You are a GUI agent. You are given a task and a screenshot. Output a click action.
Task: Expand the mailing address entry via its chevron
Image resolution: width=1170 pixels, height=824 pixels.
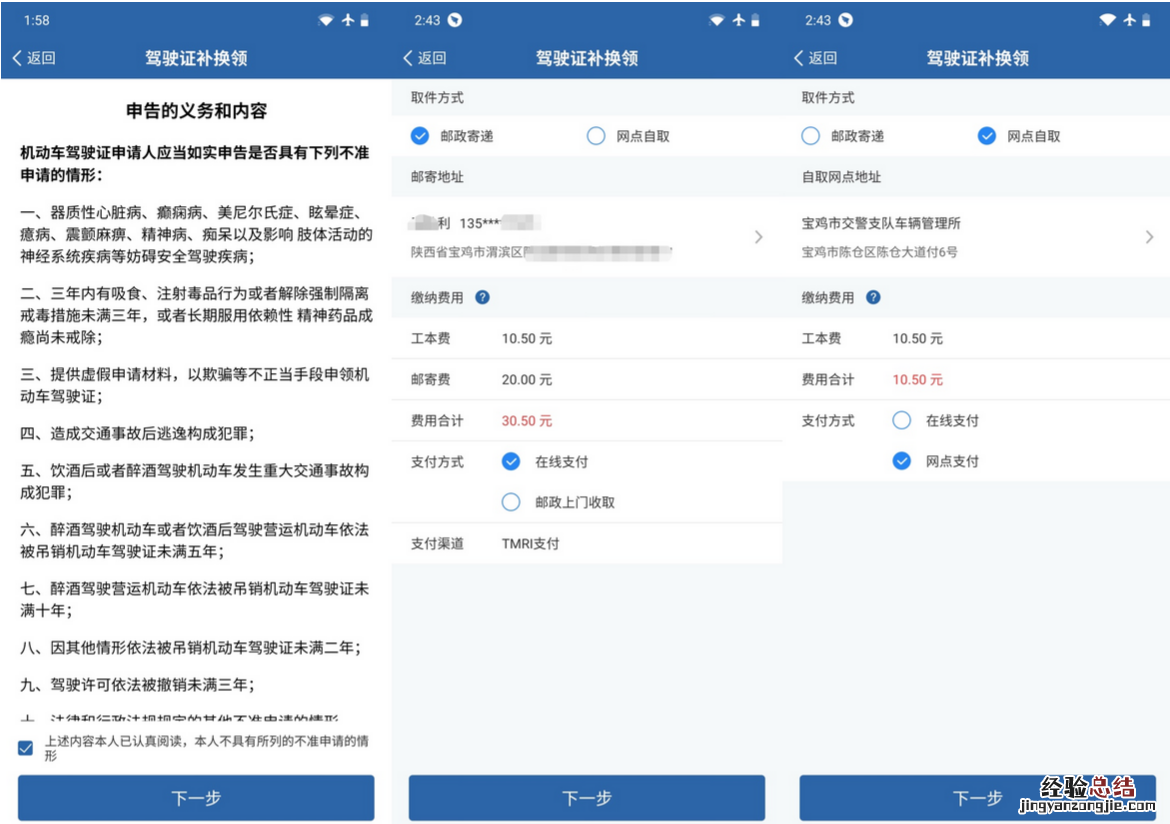click(758, 237)
